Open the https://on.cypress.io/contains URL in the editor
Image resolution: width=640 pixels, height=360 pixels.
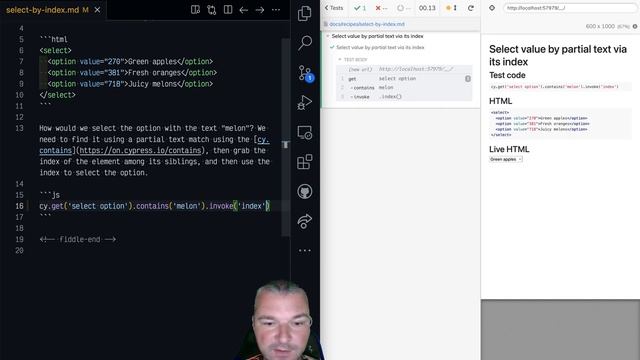pyautogui.click(x=140, y=150)
